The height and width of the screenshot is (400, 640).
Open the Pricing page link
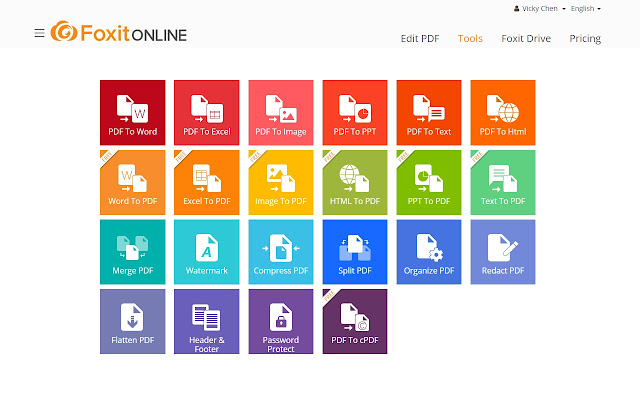[585, 39]
